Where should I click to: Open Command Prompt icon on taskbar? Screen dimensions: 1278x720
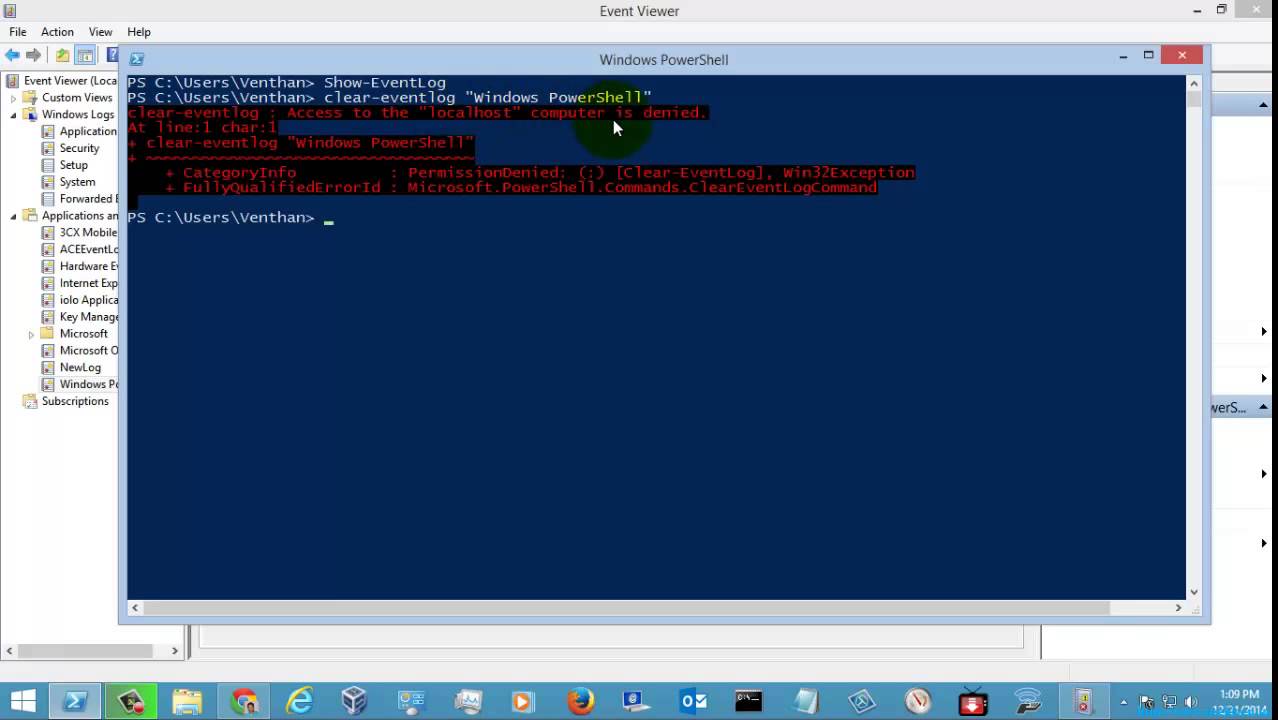(x=749, y=701)
